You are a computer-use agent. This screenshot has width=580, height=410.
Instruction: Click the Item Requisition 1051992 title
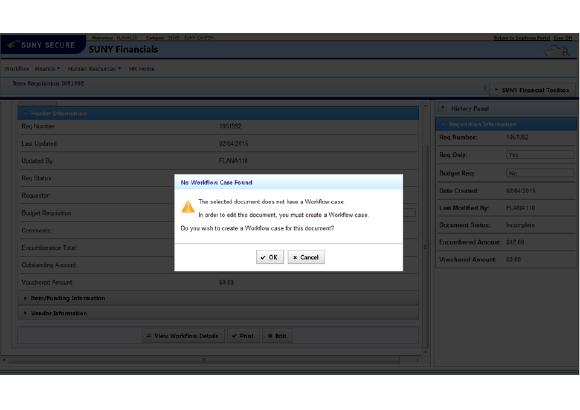[x=48, y=84]
